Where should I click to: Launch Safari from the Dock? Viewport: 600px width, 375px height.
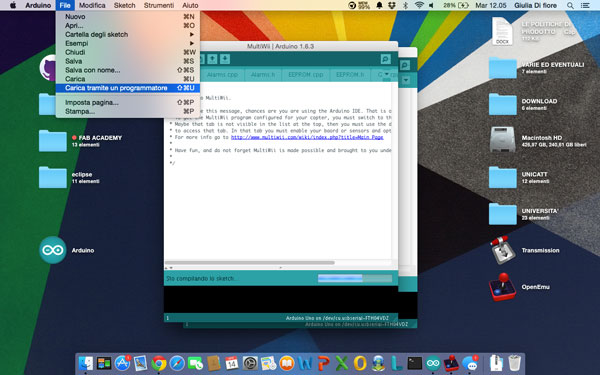tap(177, 363)
